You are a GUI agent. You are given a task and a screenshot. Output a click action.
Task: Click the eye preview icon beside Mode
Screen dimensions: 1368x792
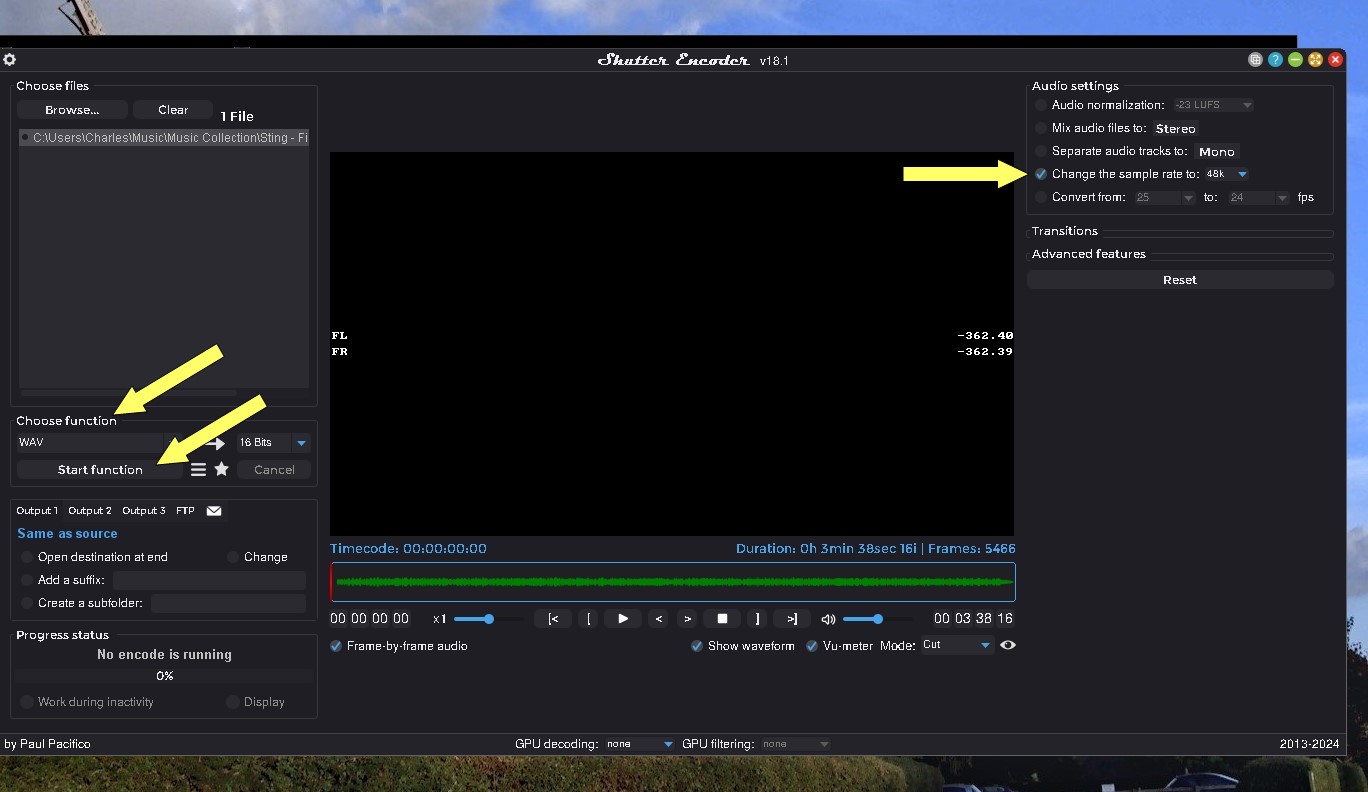(1008, 645)
